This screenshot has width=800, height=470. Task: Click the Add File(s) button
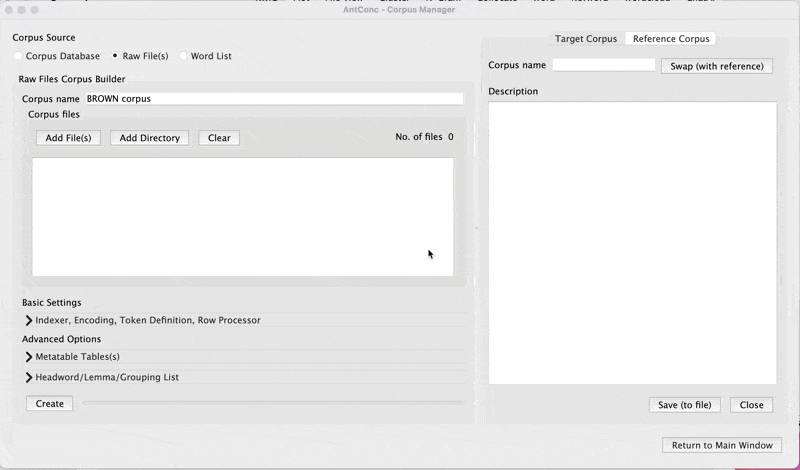point(68,138)
